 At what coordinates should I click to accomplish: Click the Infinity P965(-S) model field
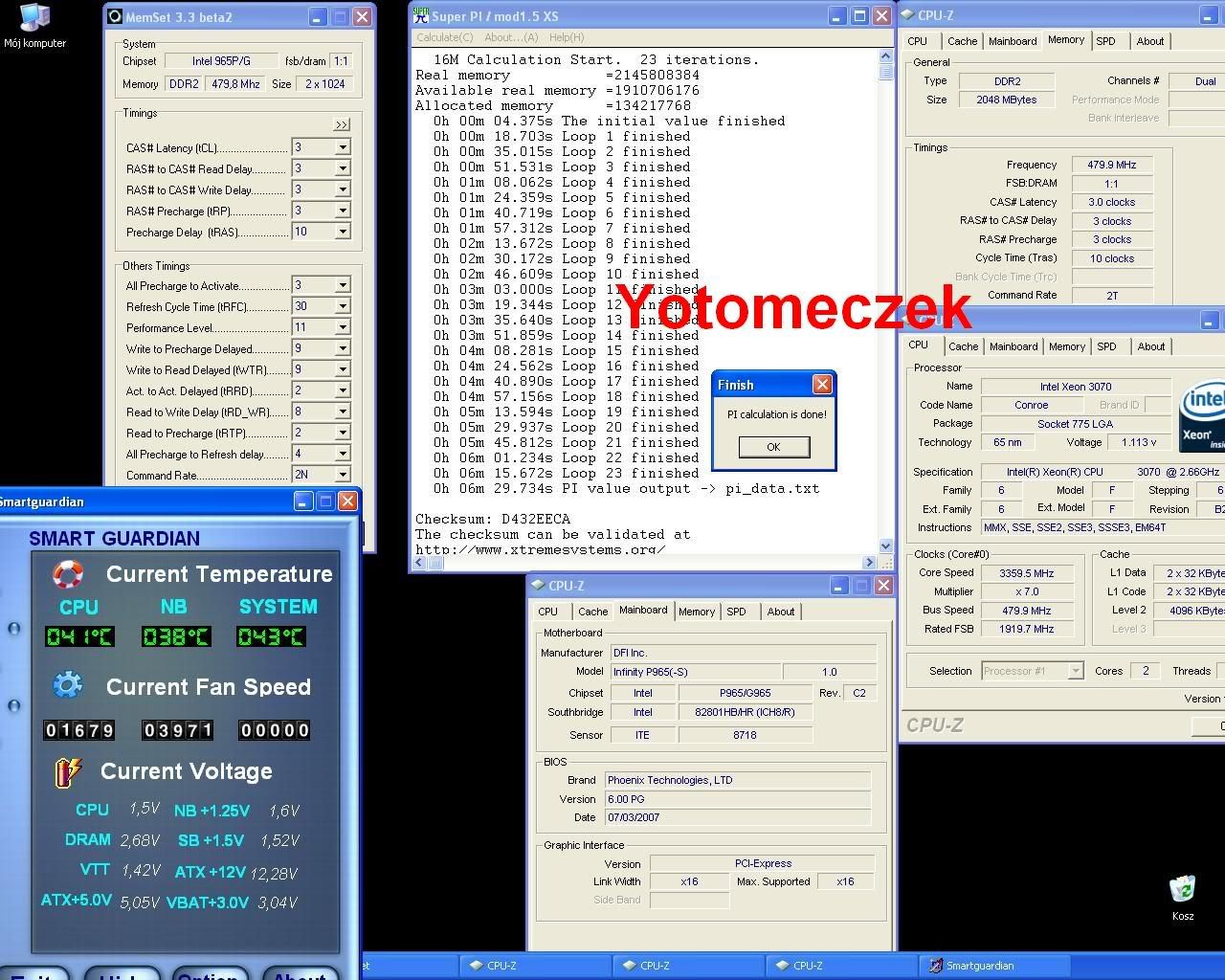695,672
